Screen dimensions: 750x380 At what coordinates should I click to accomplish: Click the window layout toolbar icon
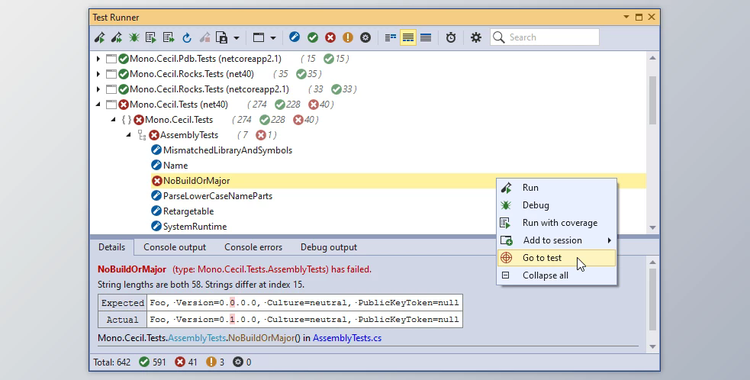(258, 37)
